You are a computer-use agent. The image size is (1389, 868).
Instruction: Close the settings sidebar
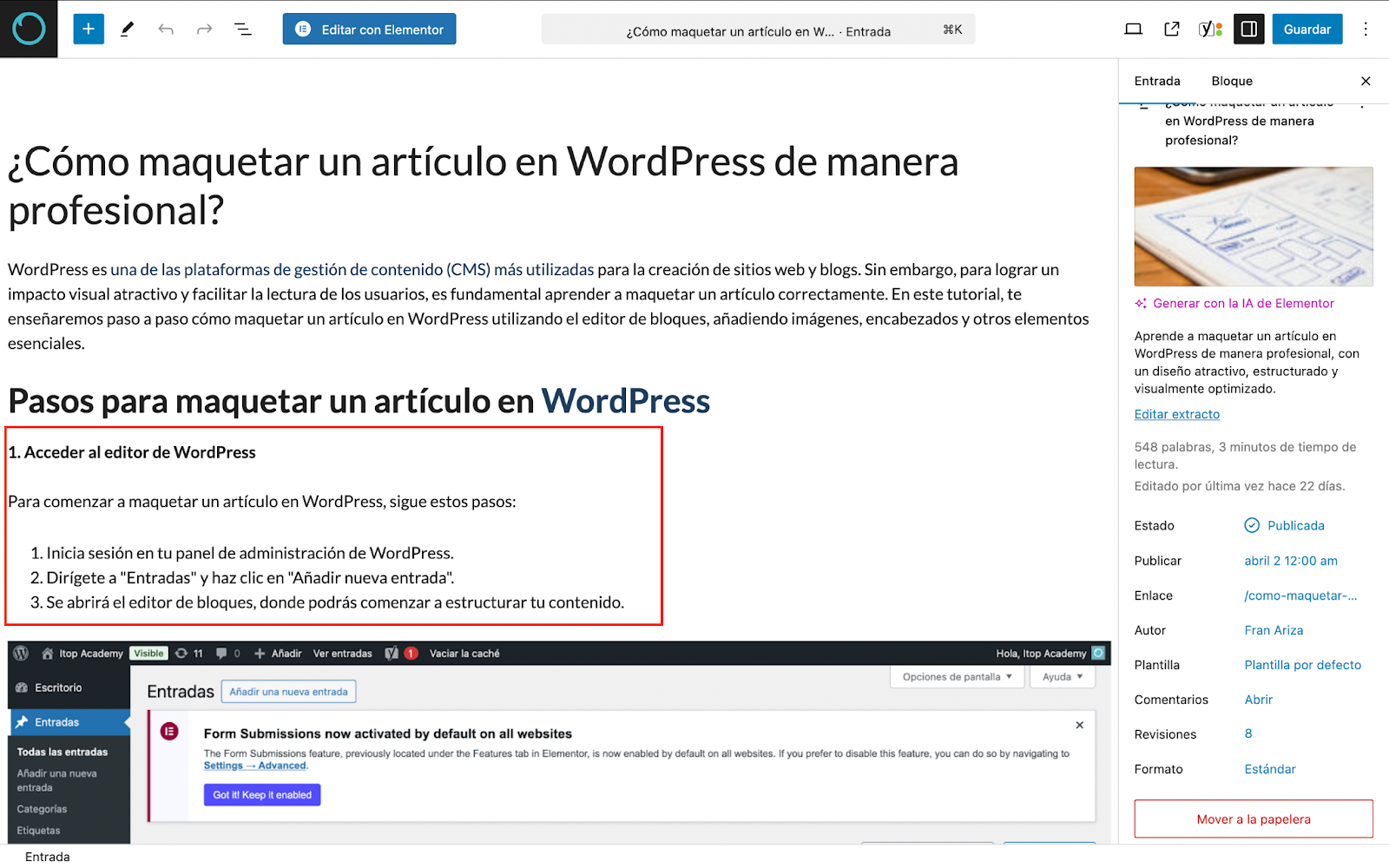(1366, 81)
